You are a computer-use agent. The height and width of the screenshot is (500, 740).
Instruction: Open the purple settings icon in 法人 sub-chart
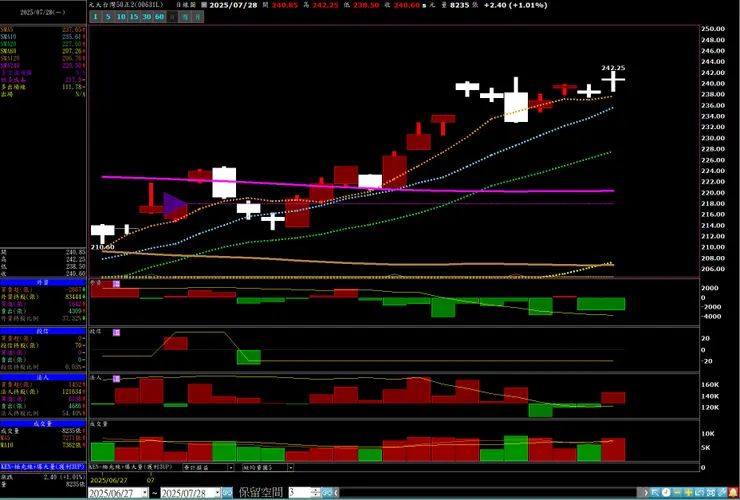116,379
